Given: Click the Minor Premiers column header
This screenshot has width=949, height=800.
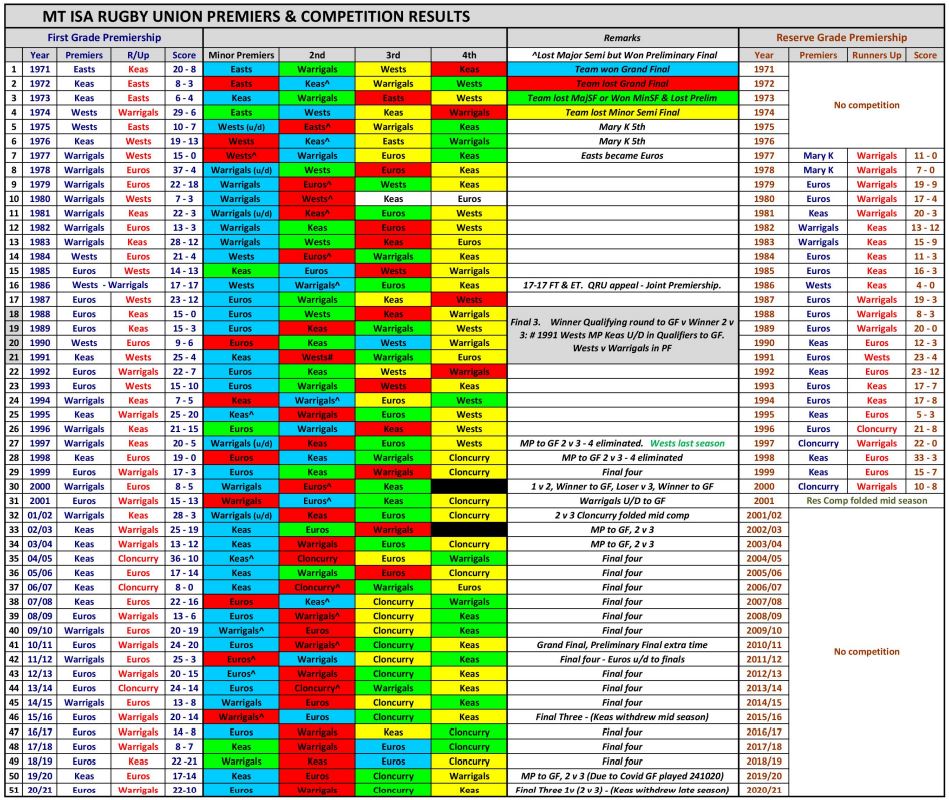Looking at the screenshot, I should 240,55.
